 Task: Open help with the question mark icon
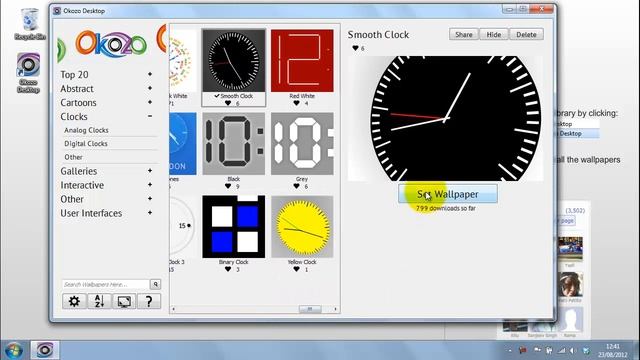click(x=149, y=301)
